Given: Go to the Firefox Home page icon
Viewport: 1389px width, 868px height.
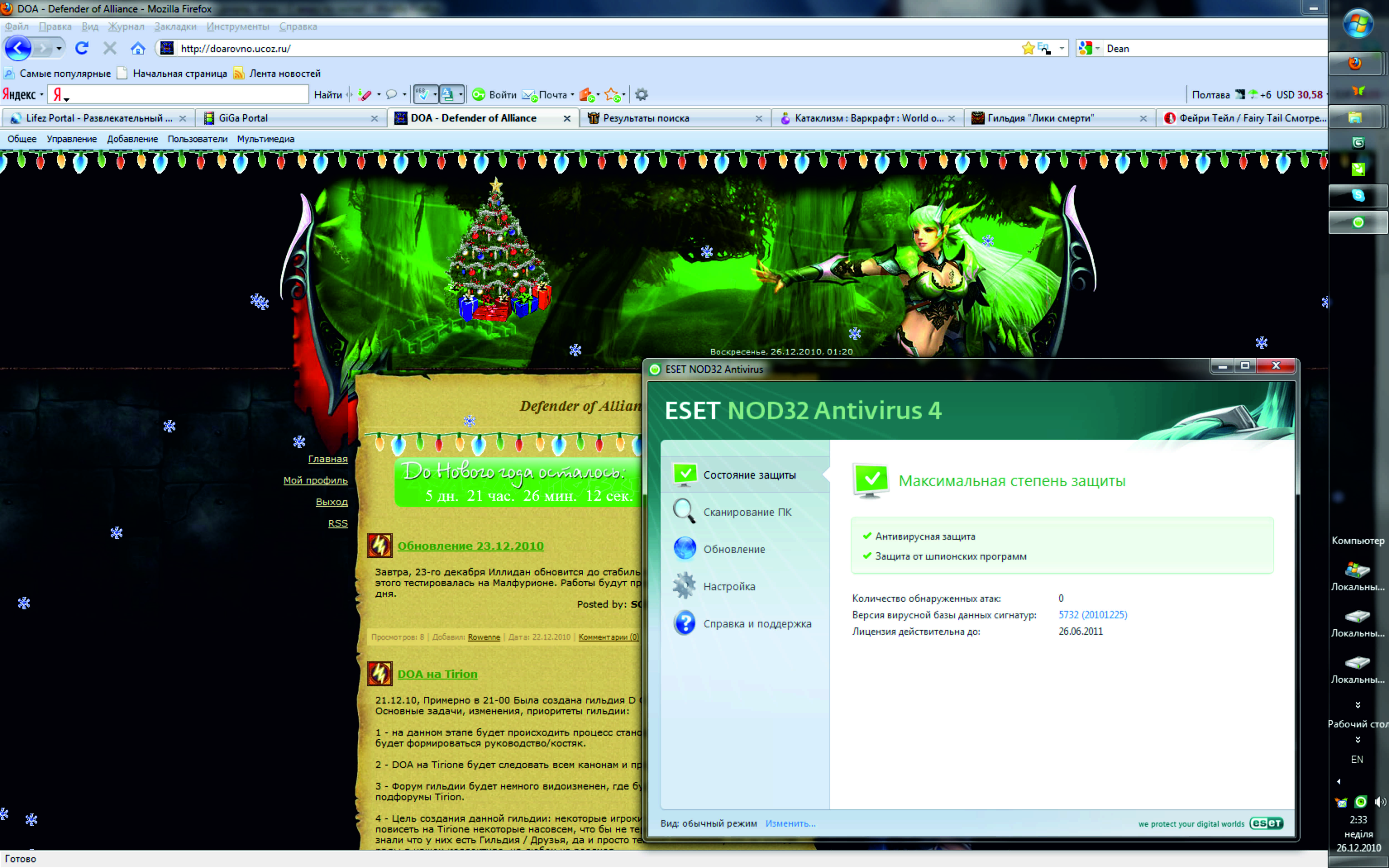Looking at the screenshot, I should [x=138, y=48].
